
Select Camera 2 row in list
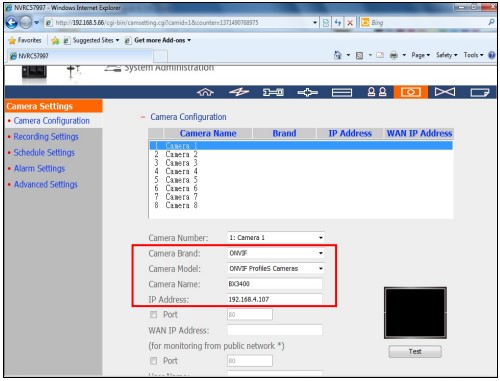(x=301, y=154)
